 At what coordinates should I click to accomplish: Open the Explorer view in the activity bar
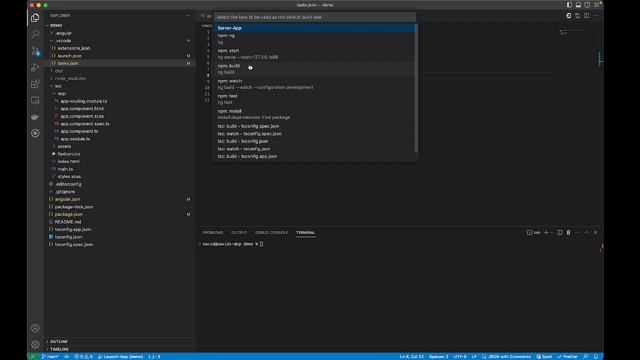(x=35, y=18)
